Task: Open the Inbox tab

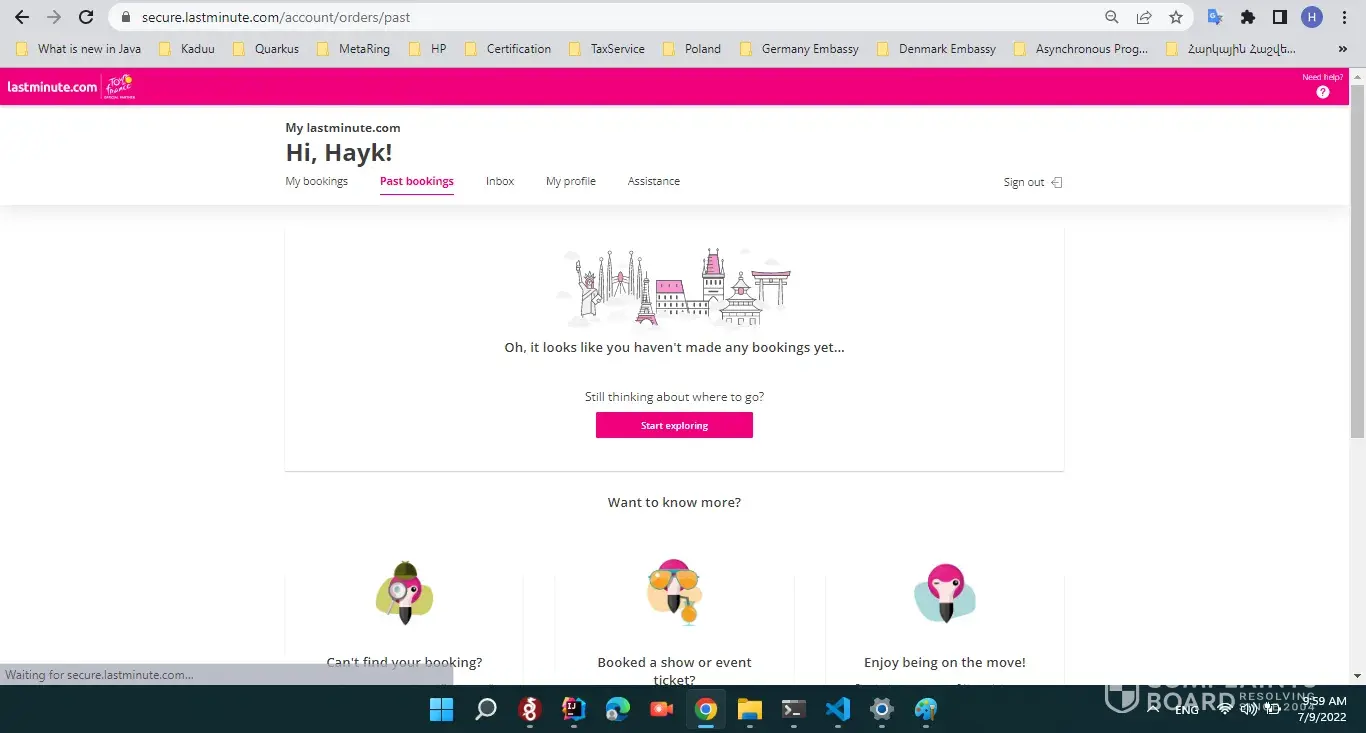Action: [500, 181]
